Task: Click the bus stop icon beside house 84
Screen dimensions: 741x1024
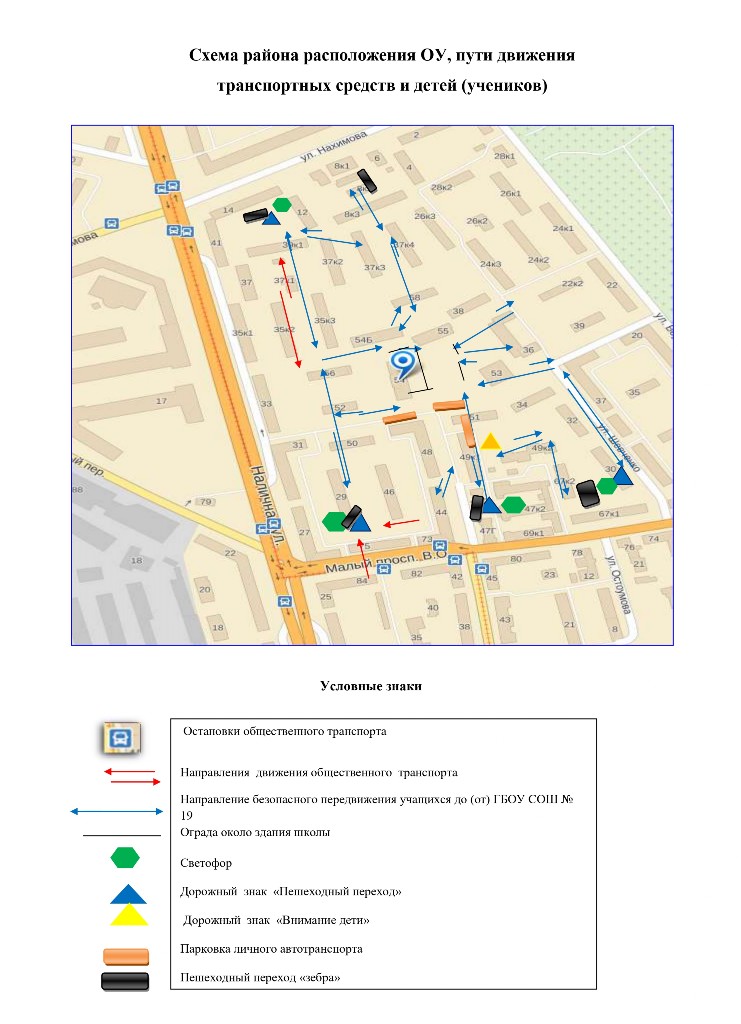Action: click(385, 569)
